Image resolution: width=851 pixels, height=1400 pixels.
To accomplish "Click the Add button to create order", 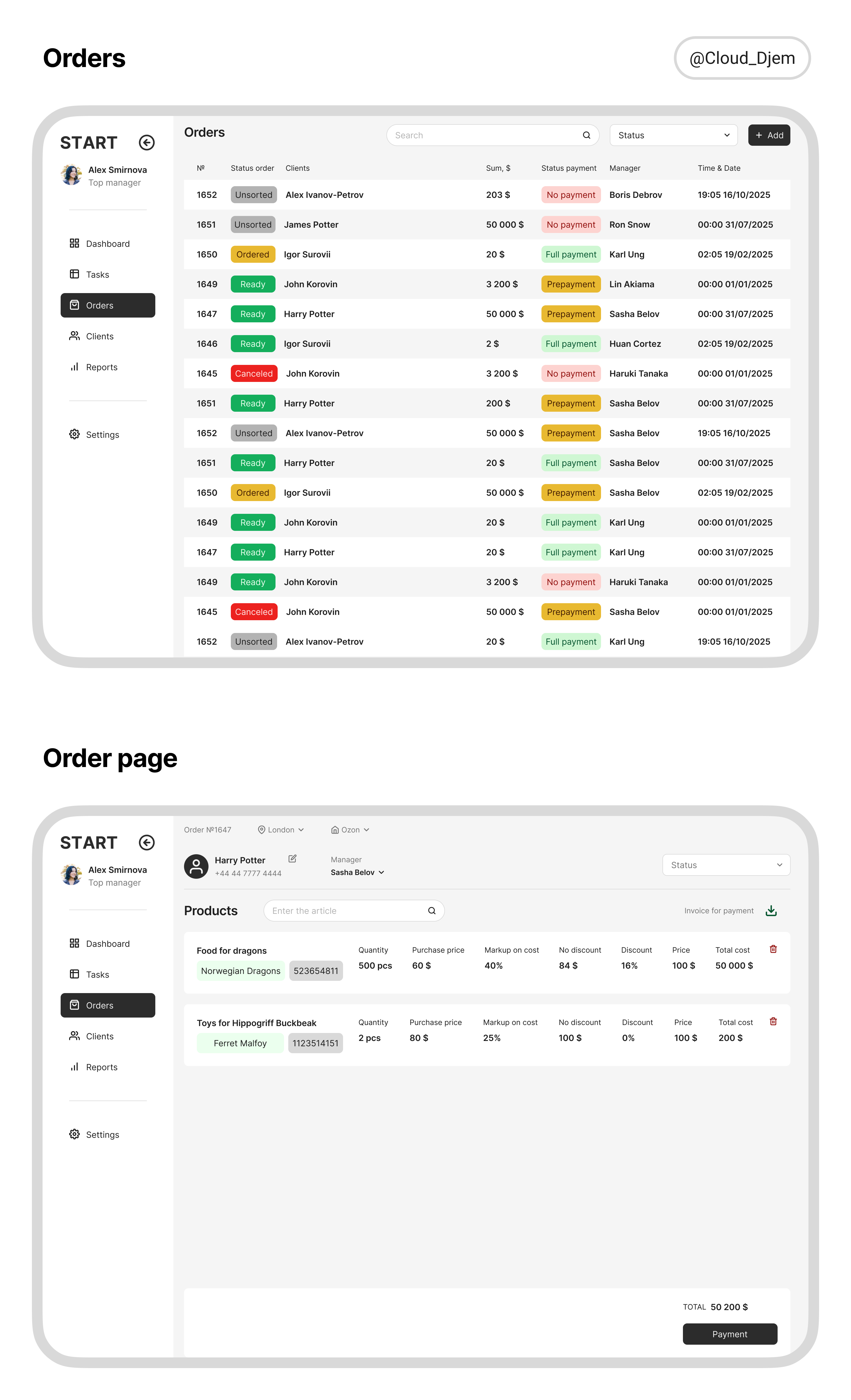I will [769, 135].
